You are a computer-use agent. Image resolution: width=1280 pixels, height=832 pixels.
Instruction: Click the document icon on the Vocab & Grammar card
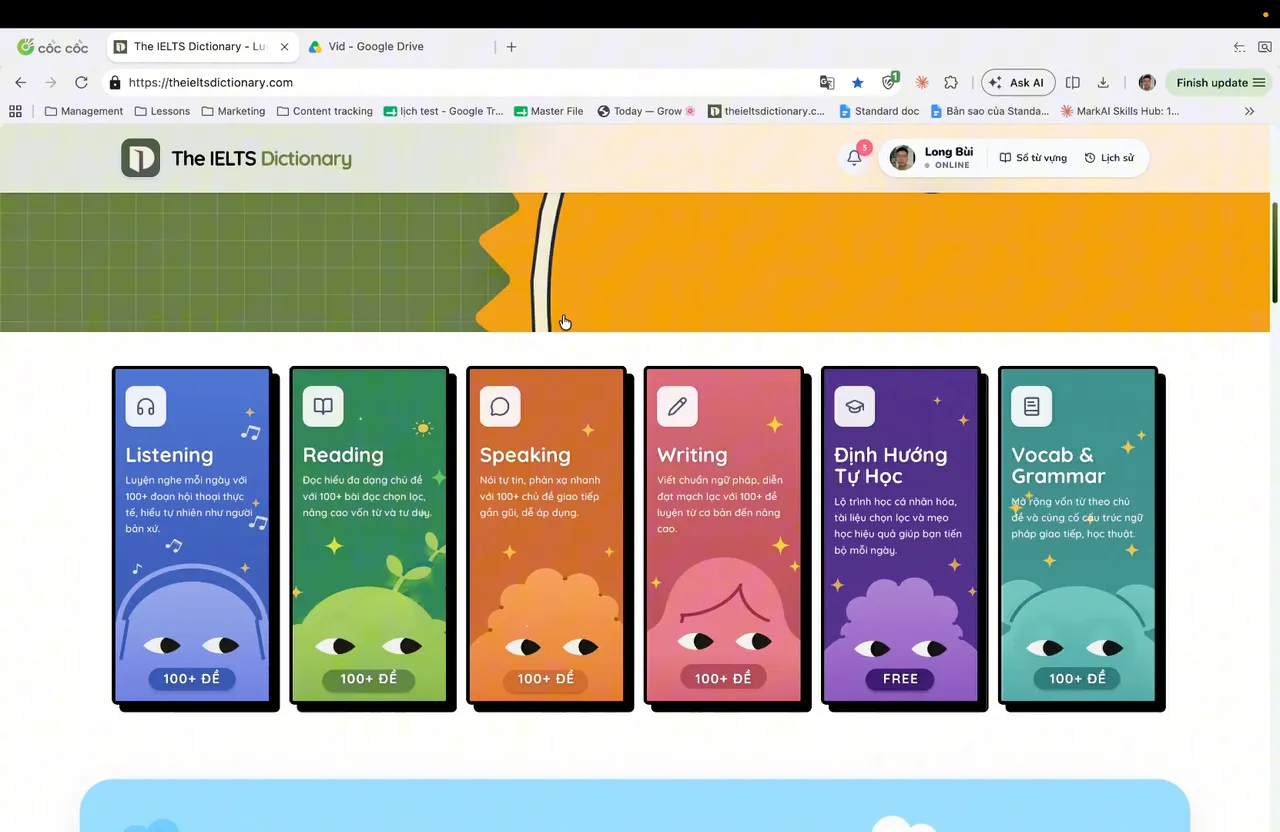pos(1032,407)
